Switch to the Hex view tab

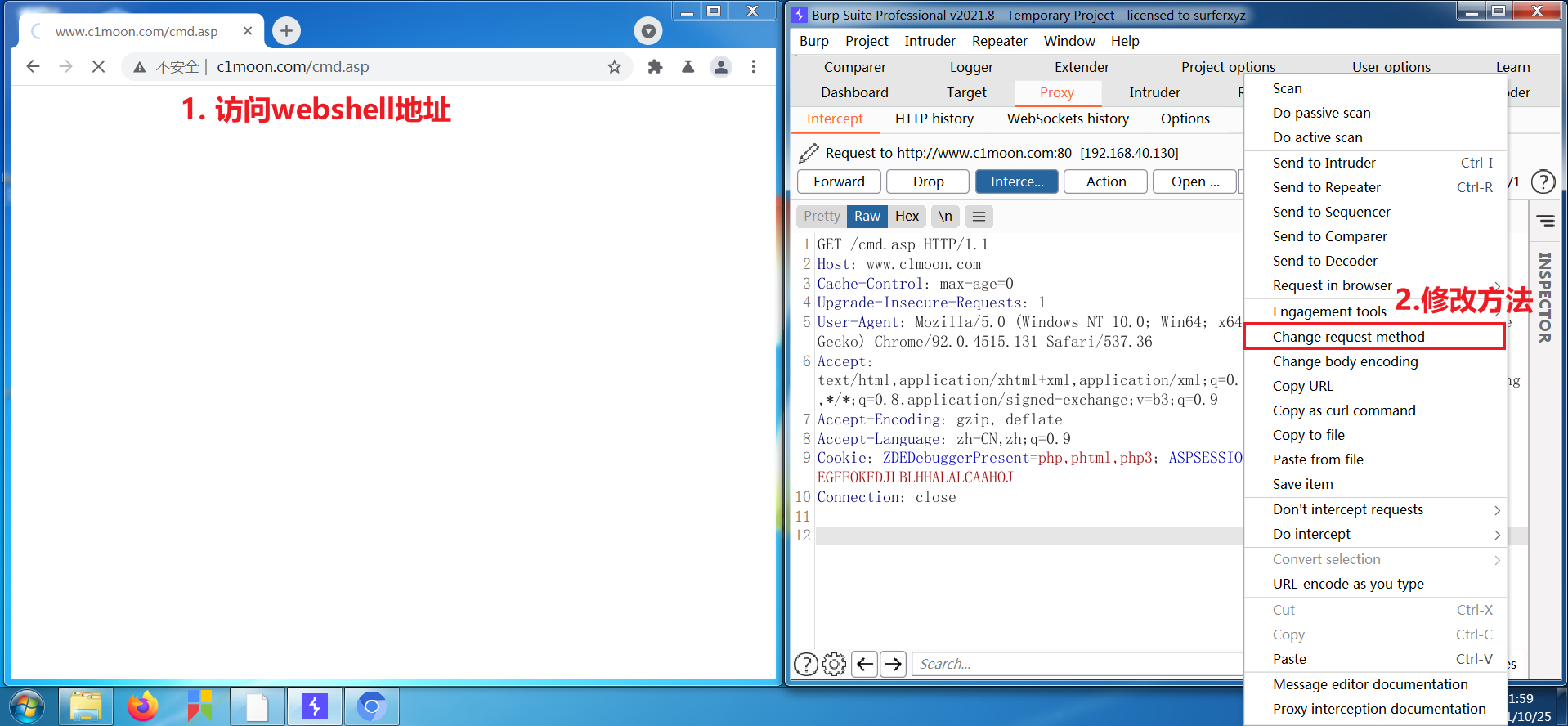click(907, 217)
